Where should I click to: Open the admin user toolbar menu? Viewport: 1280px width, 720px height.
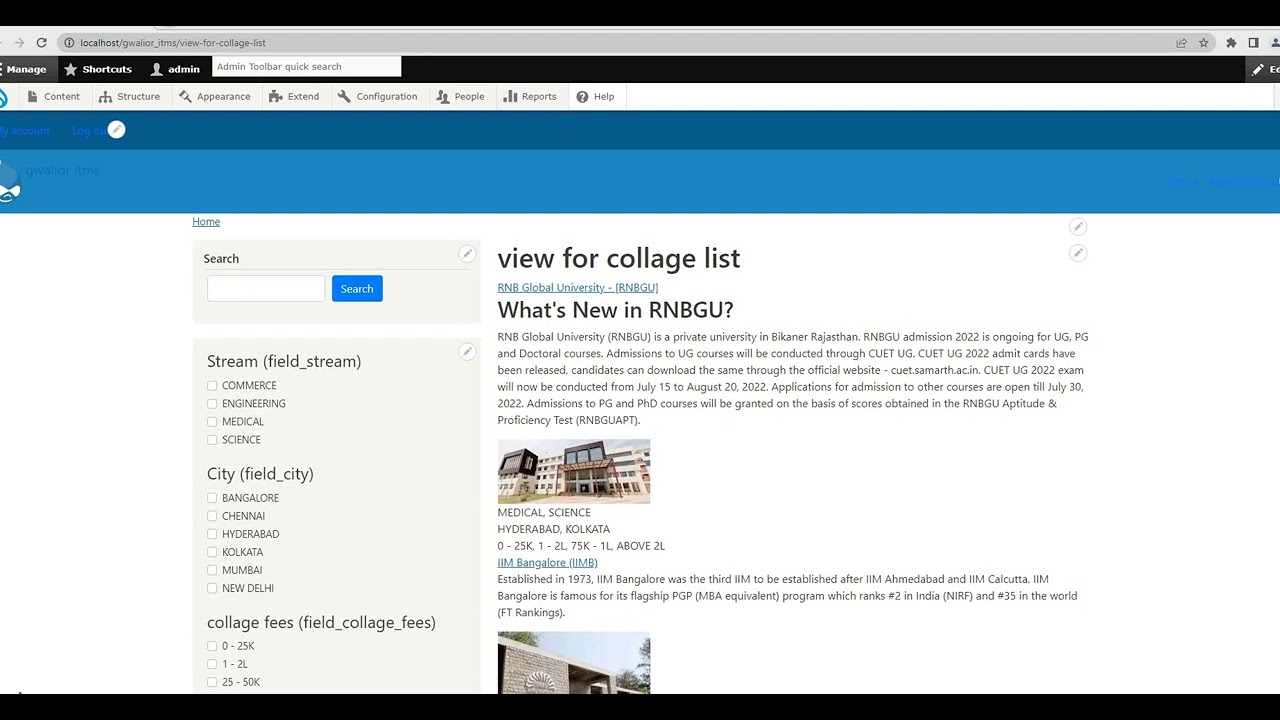click(175, 69)
